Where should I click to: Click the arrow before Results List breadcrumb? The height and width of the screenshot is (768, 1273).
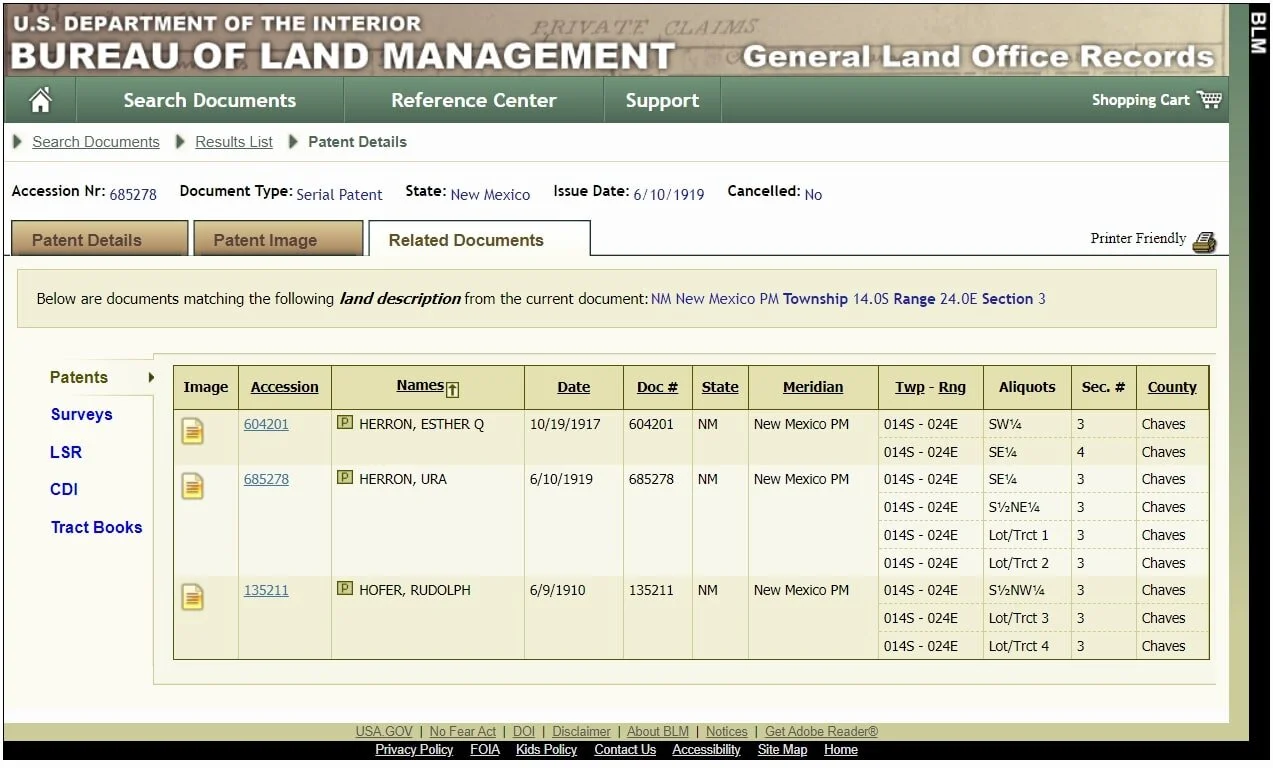point(181,142)
